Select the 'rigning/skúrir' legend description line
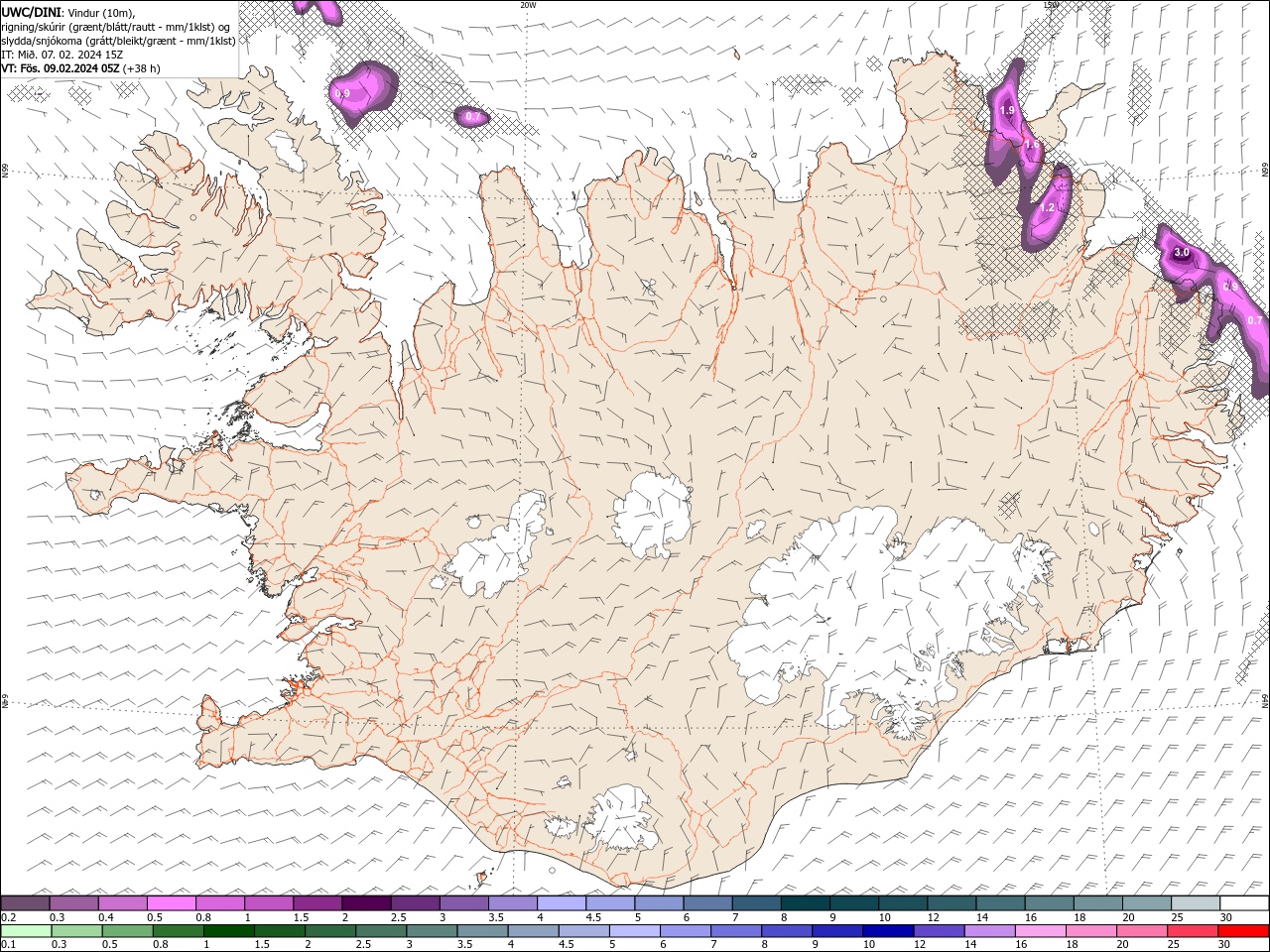1270x952 pixels. pos(117,26)
